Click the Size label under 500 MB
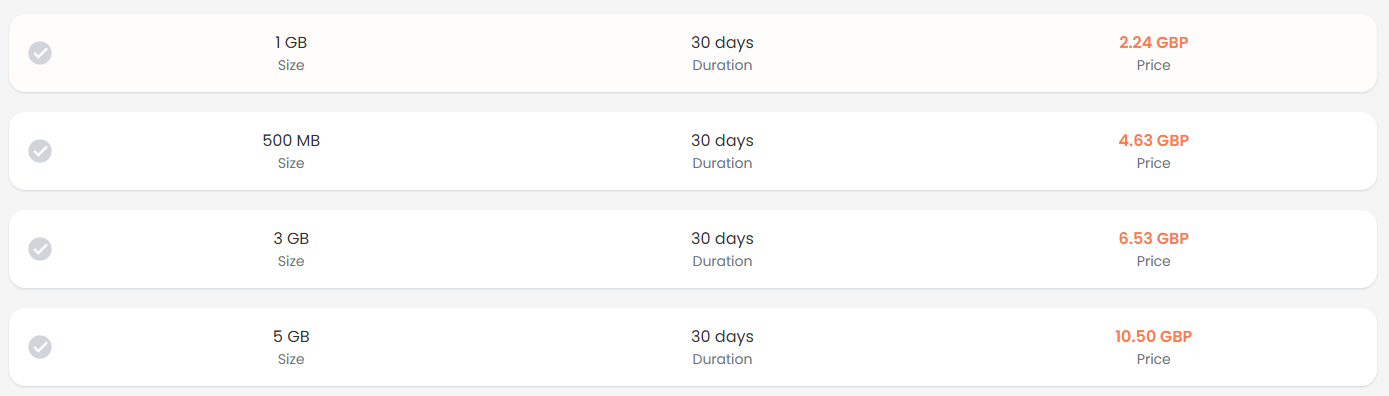This screenshot has width=1389, height=396. click(291, 163)
